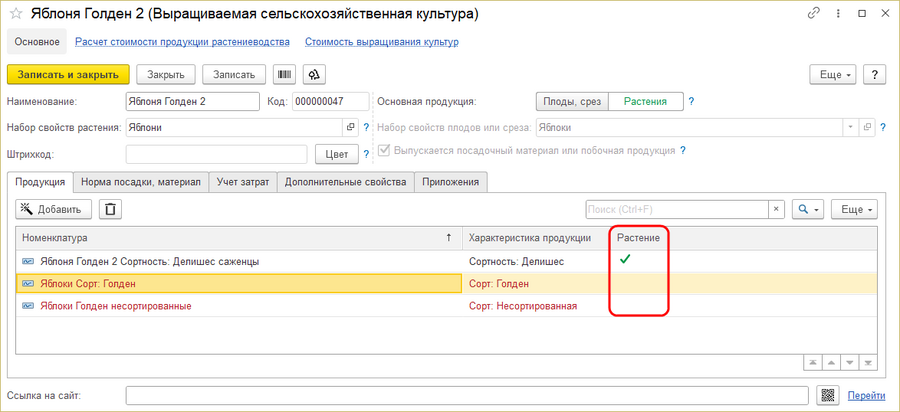The image size is (900, 412).
Task: Select Растения as main product
Action: 646,102
